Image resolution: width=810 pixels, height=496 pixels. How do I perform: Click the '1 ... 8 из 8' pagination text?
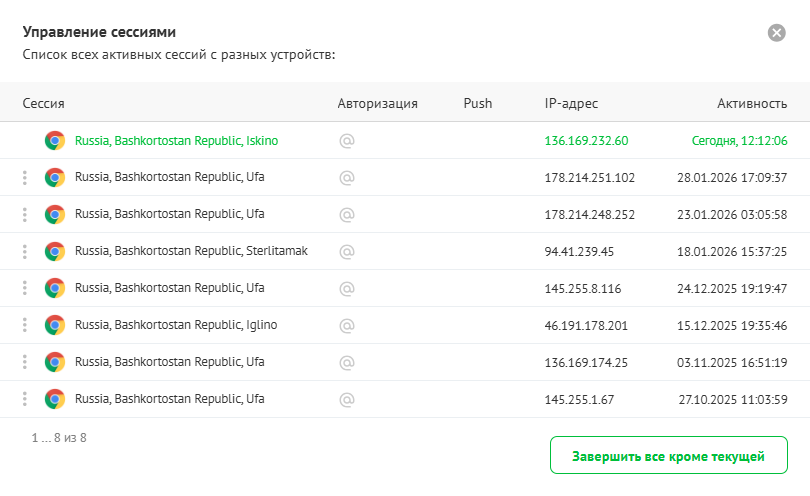coord(59,437)
